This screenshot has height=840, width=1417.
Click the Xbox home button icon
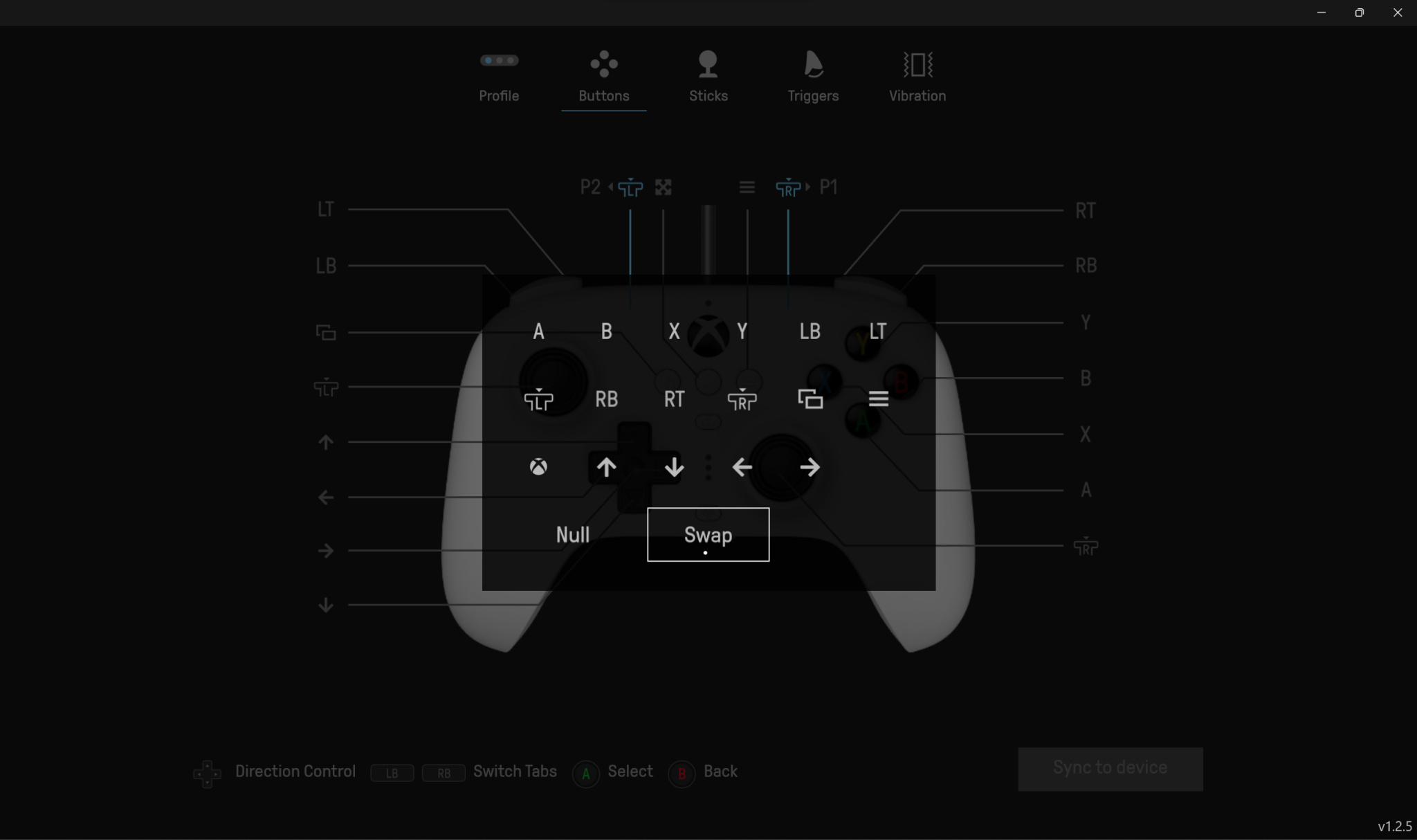point(539,467)
